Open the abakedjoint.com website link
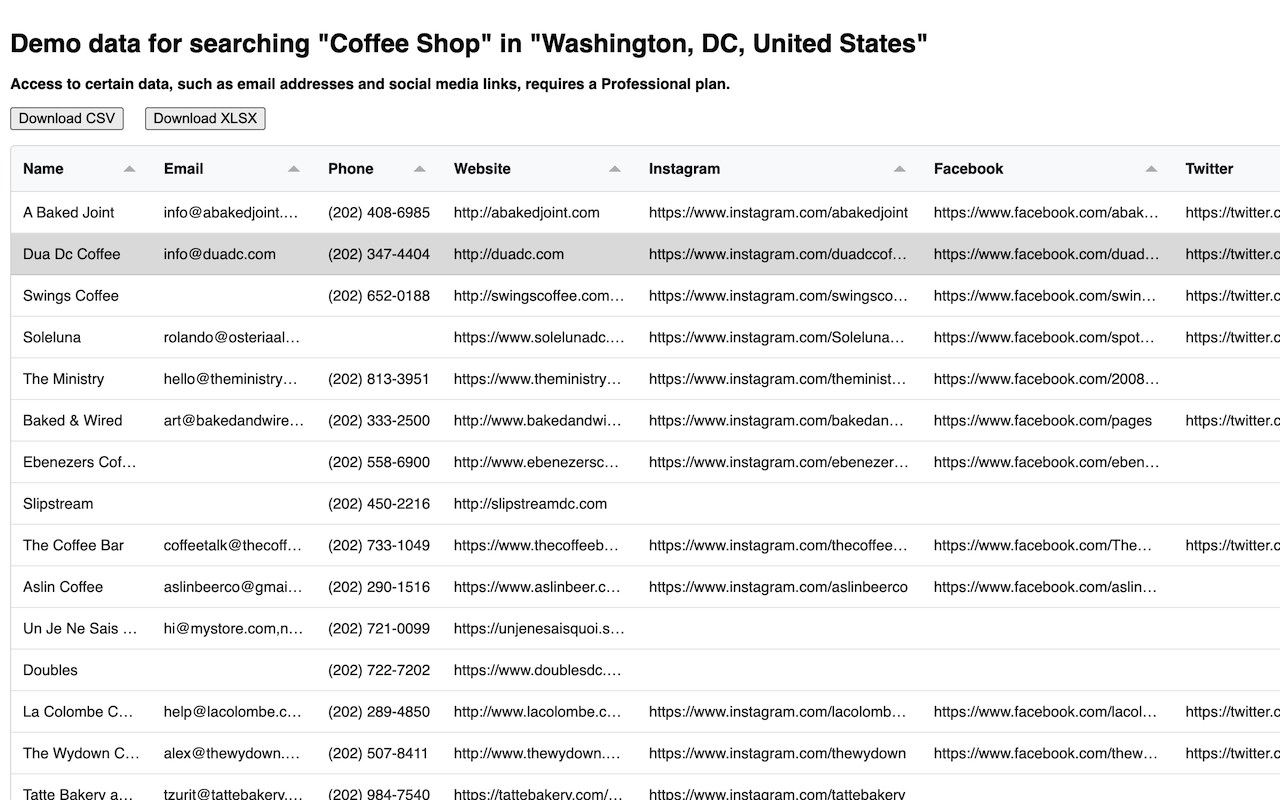Screen dimensions: 1280x800 pyautogui.click(x=526, y=212)
